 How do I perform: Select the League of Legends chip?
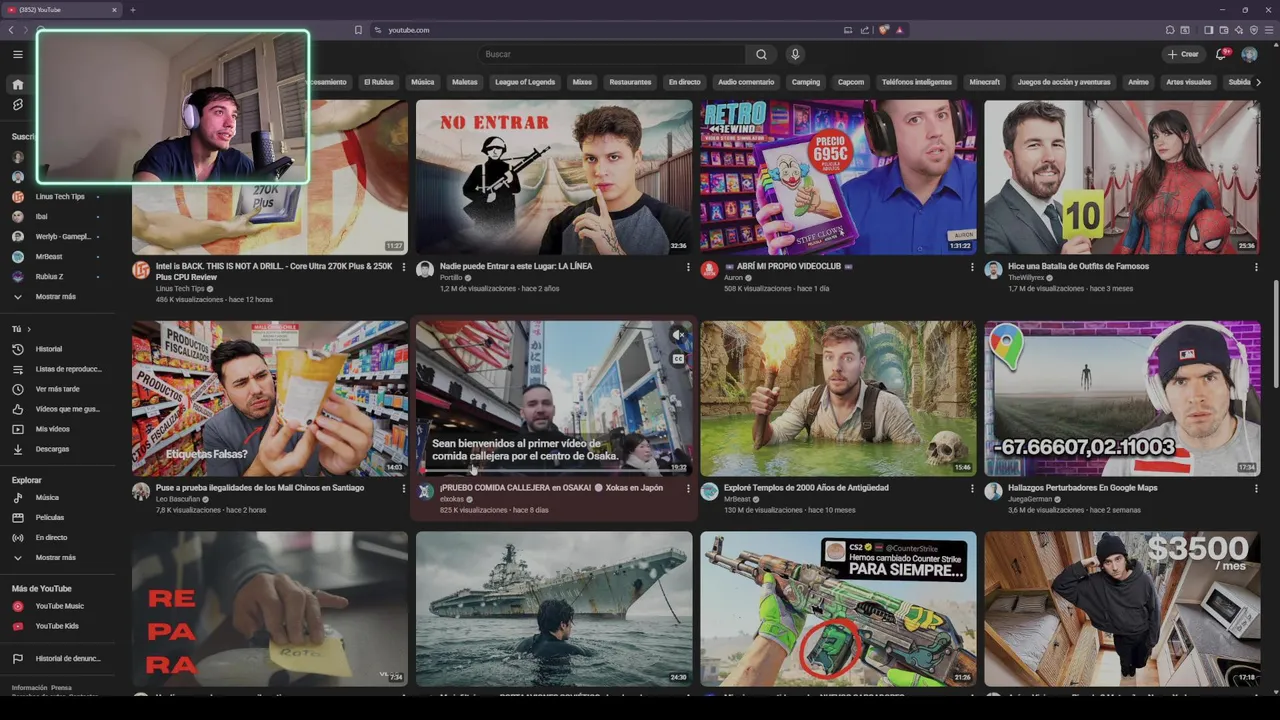click(x=525, y=82)
